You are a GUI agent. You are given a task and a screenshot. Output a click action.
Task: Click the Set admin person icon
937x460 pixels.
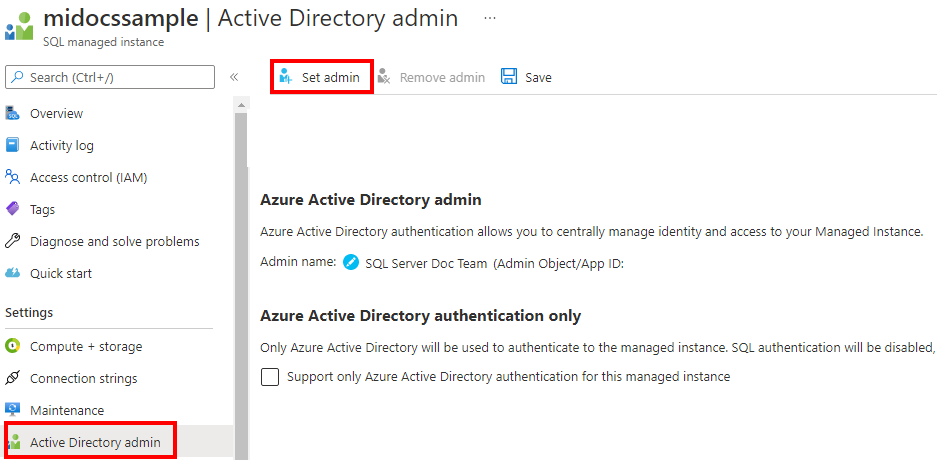coord(286,76)
